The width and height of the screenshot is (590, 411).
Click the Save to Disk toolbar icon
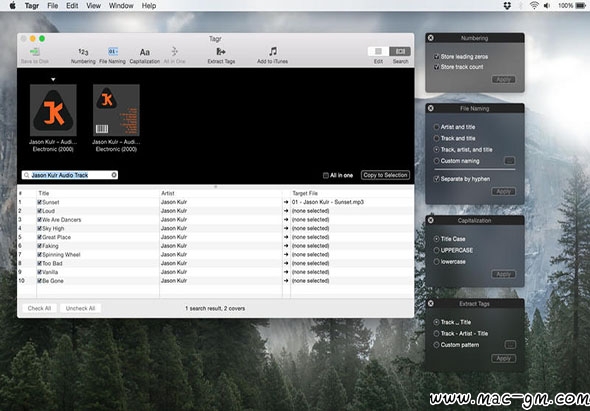pyautogui.click(x=35, y=52)
